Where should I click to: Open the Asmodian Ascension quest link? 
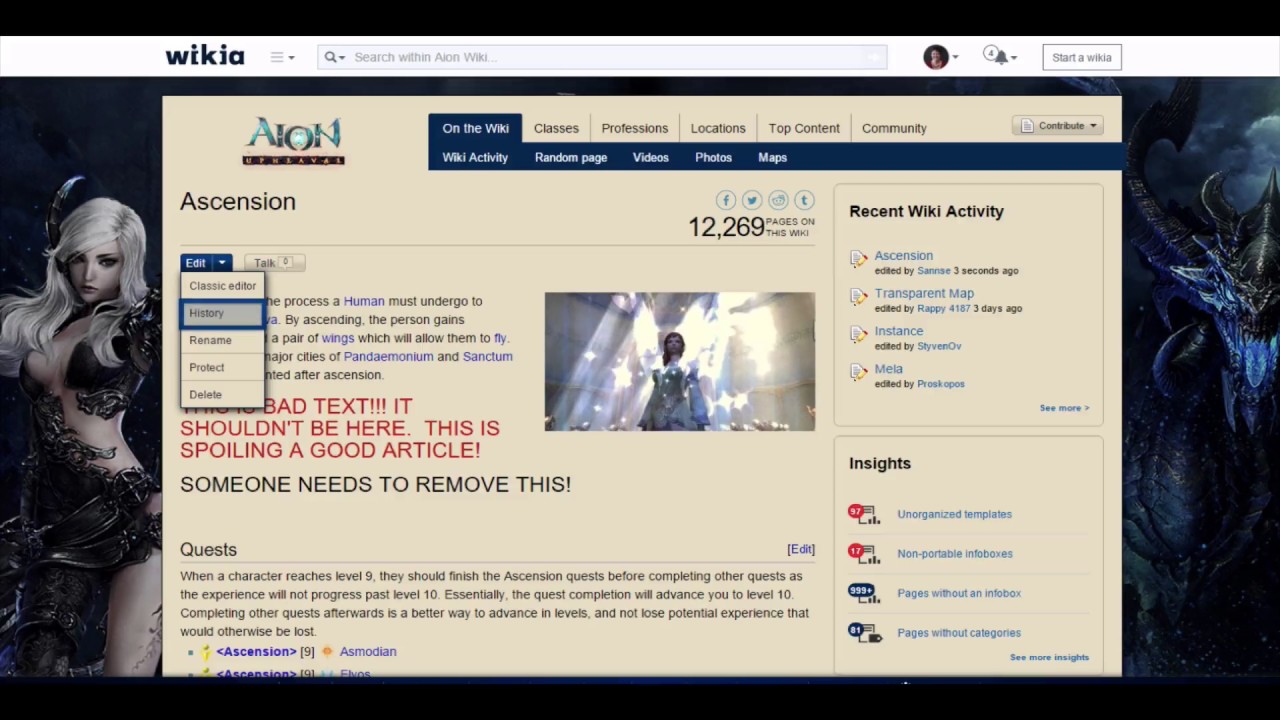coord(256,651)
